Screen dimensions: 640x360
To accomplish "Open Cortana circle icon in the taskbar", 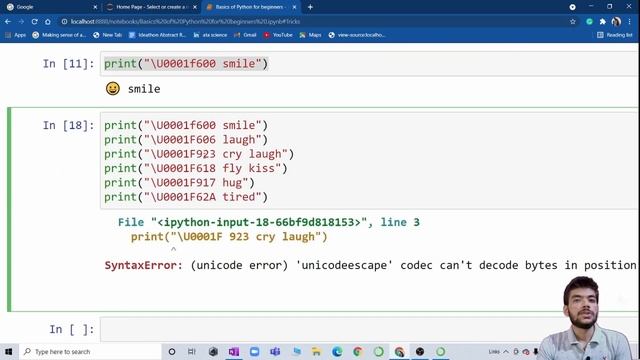I will [172, 351].
